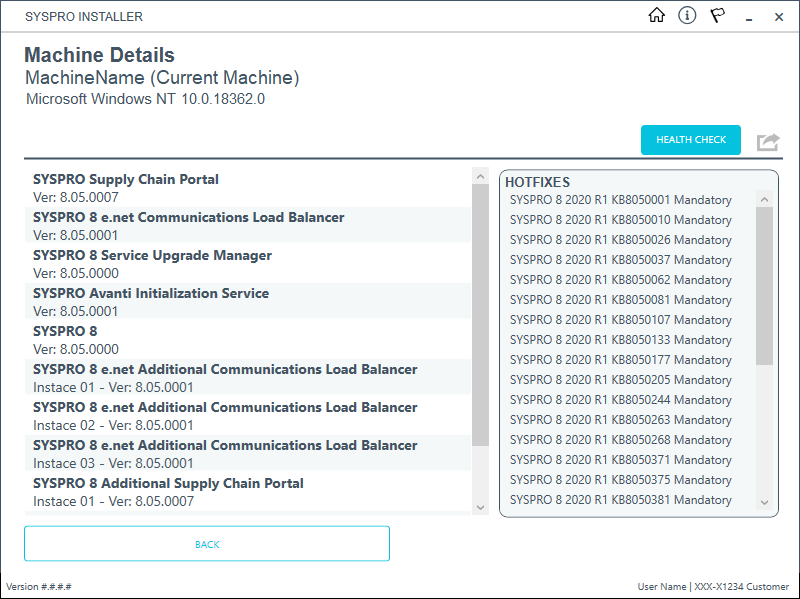Click the hotfixes list scroll down arrow

pos(764,502)
